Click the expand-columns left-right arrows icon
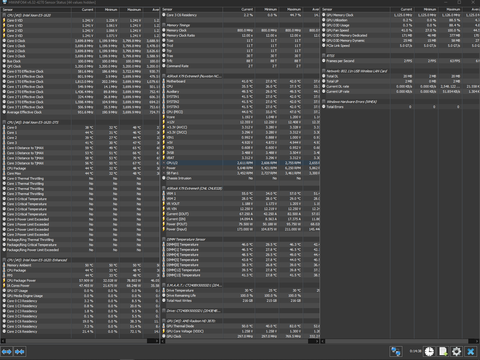Image resolution: width=480 pixels, height=360 pixels. coord(7,351)
